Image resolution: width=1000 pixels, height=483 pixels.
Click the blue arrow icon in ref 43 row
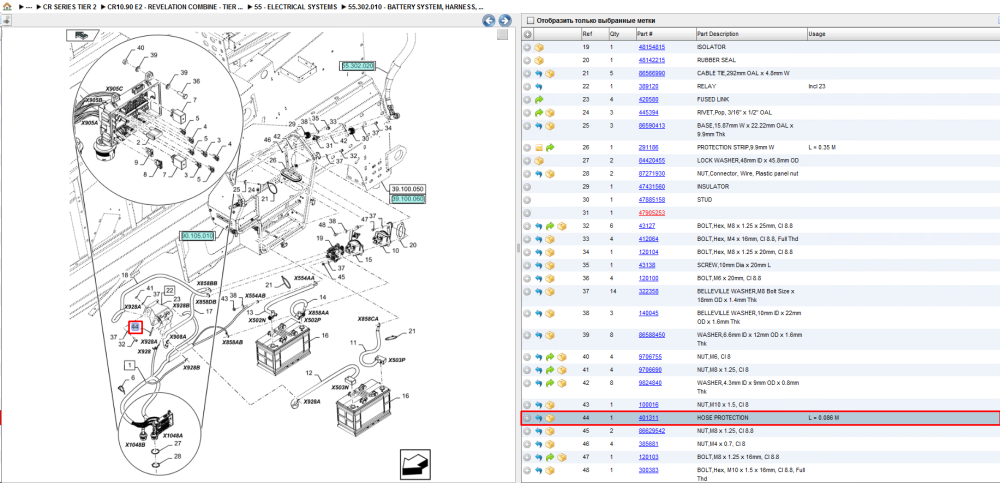539,405
